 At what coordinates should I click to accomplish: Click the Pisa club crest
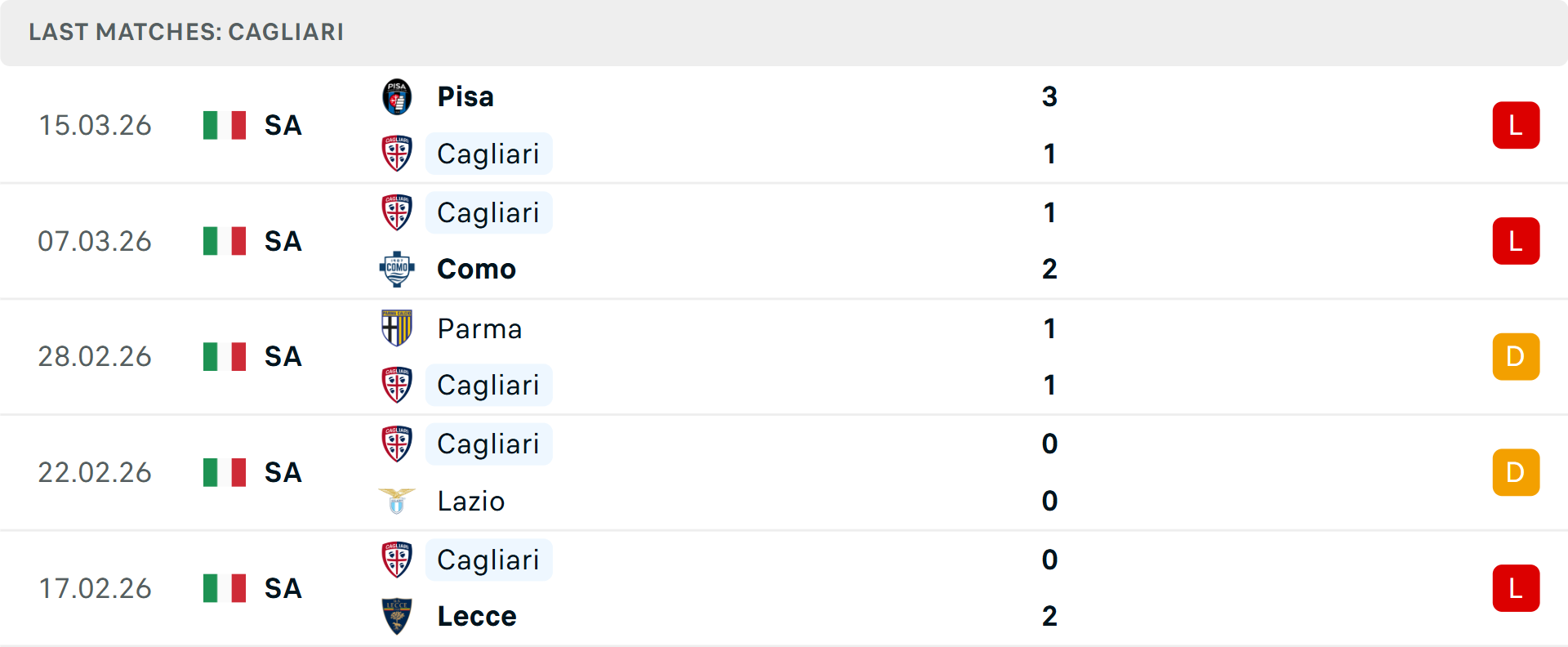click(x=397, y=97)
